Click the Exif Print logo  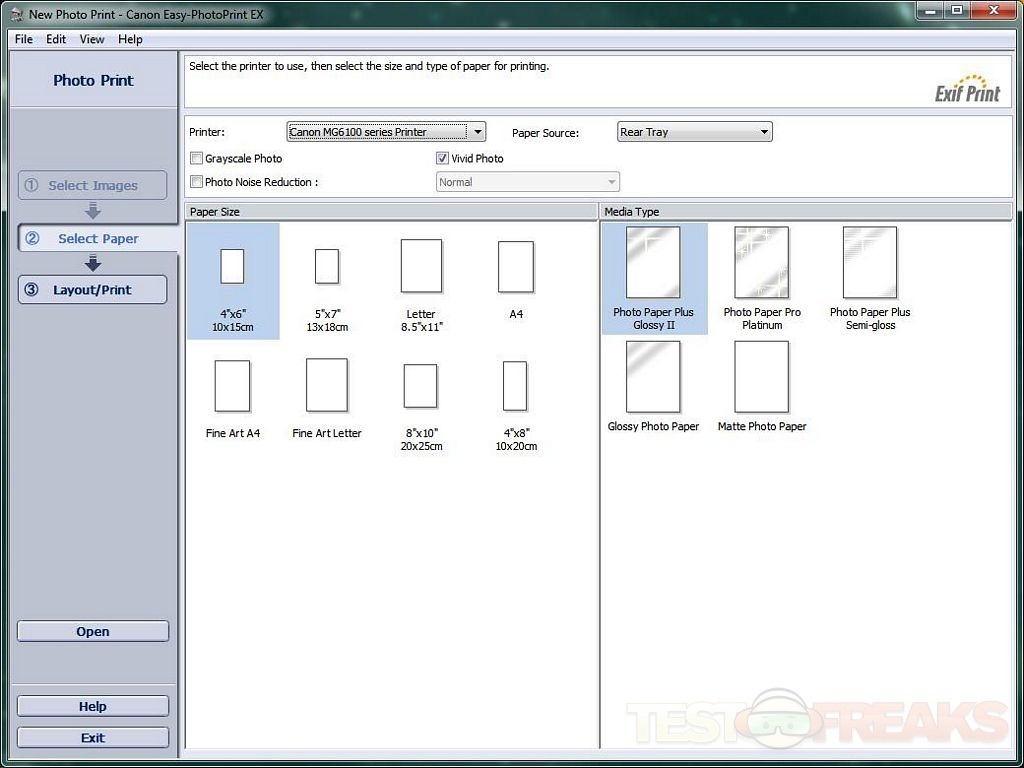(967, 89)
